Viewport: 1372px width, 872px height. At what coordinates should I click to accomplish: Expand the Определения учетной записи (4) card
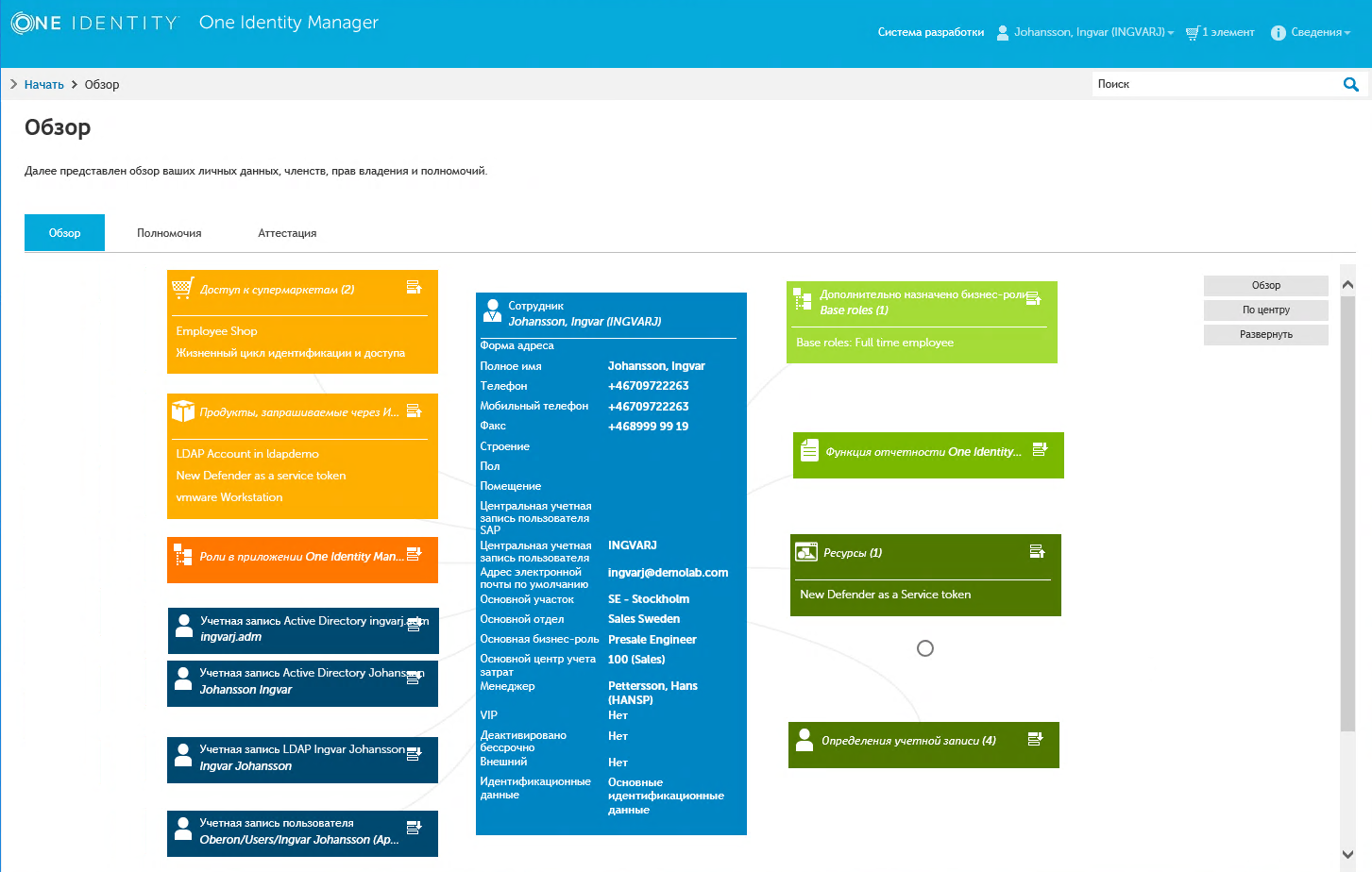coord(1035,738)
